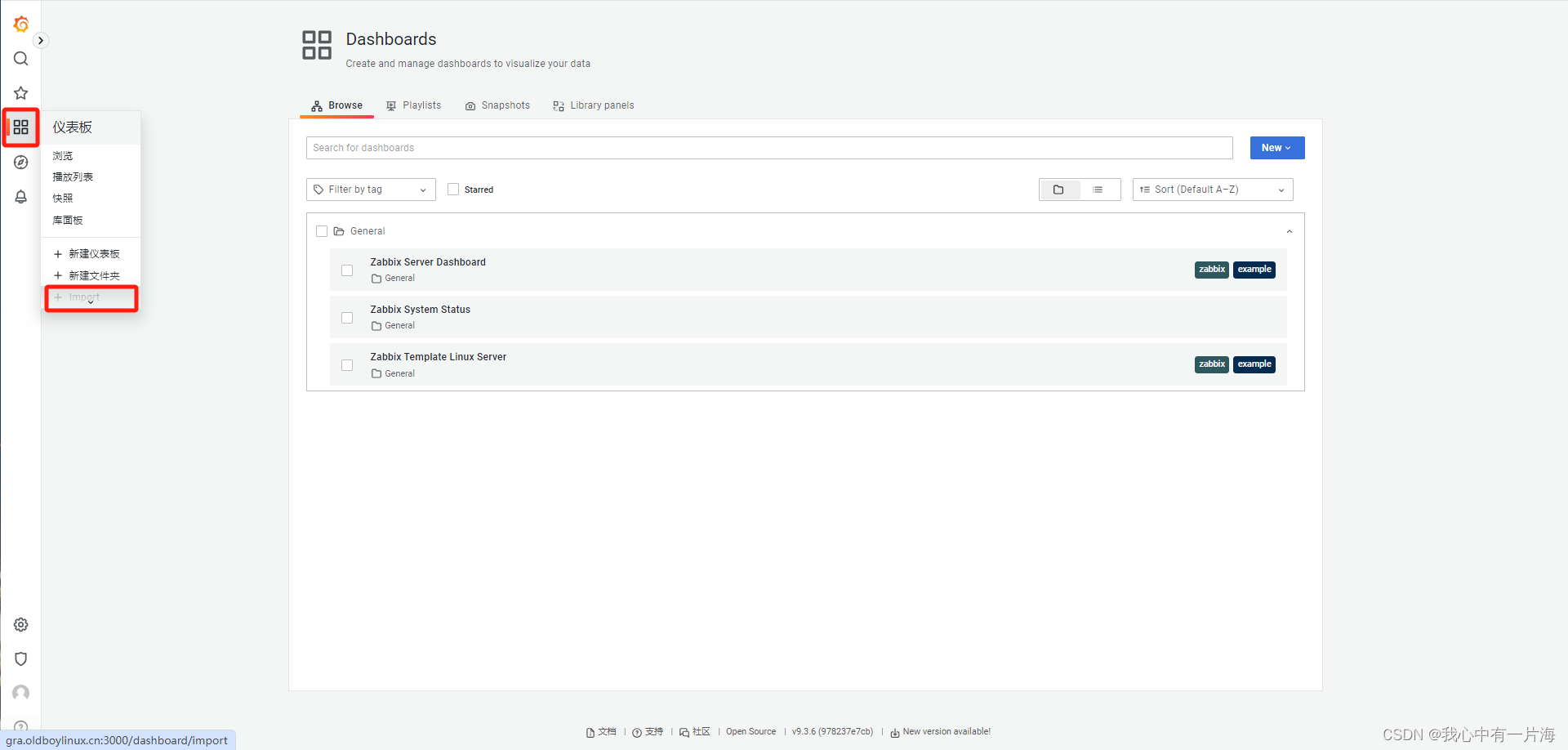
Task: Open the user profile avatar
Action: point(21,693)
